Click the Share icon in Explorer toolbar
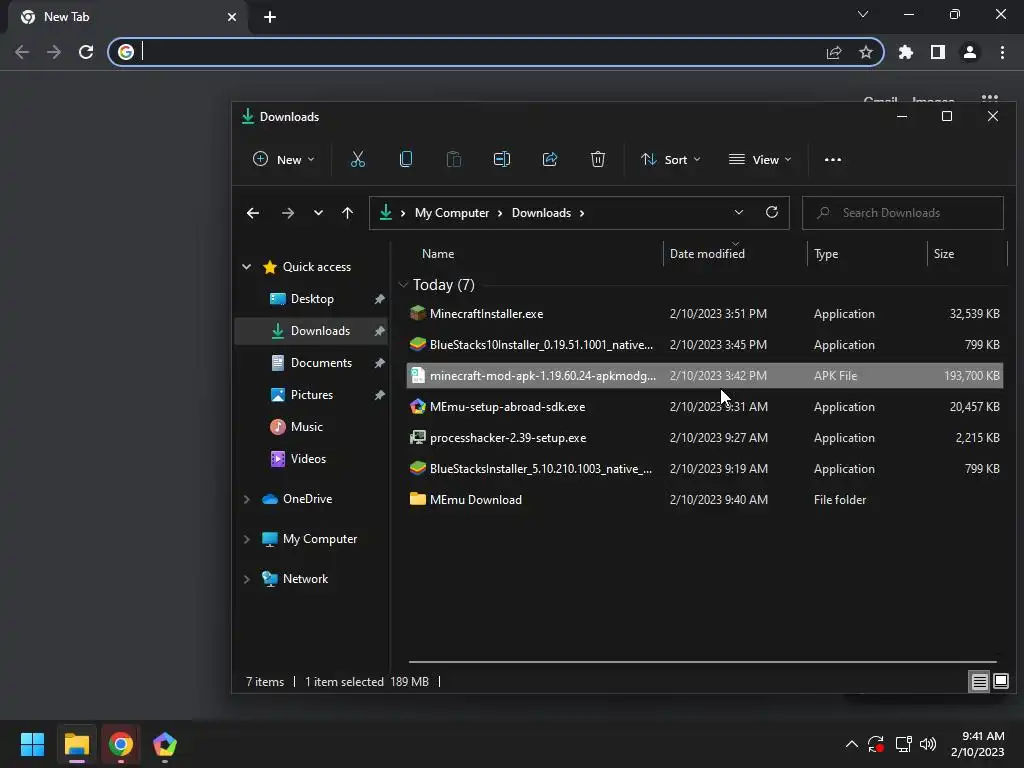This screenshot has width=1024, height=768. pyautogui.click(x=550, y=159)
